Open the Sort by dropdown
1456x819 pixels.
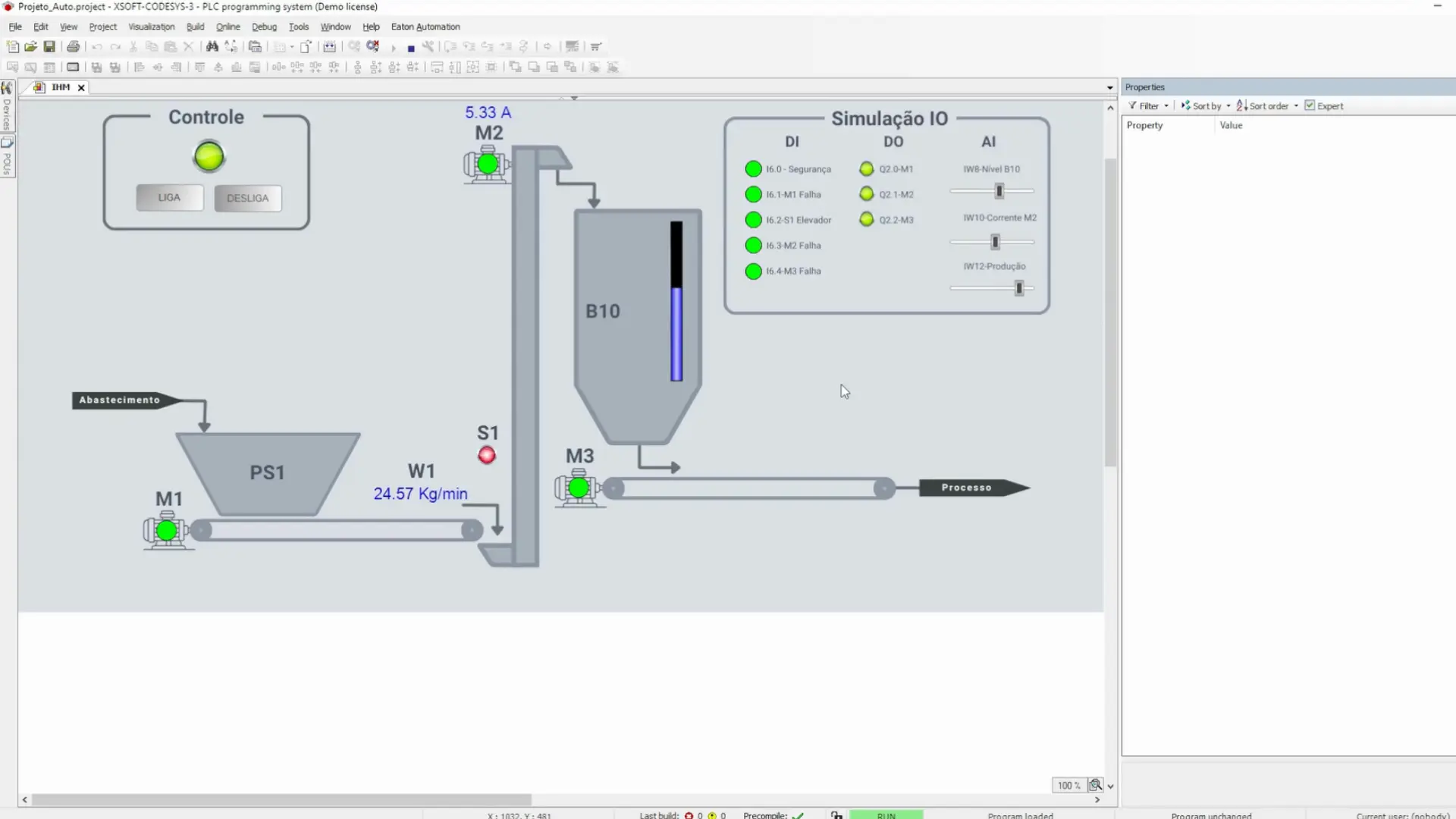click(x=1206, y=105)
